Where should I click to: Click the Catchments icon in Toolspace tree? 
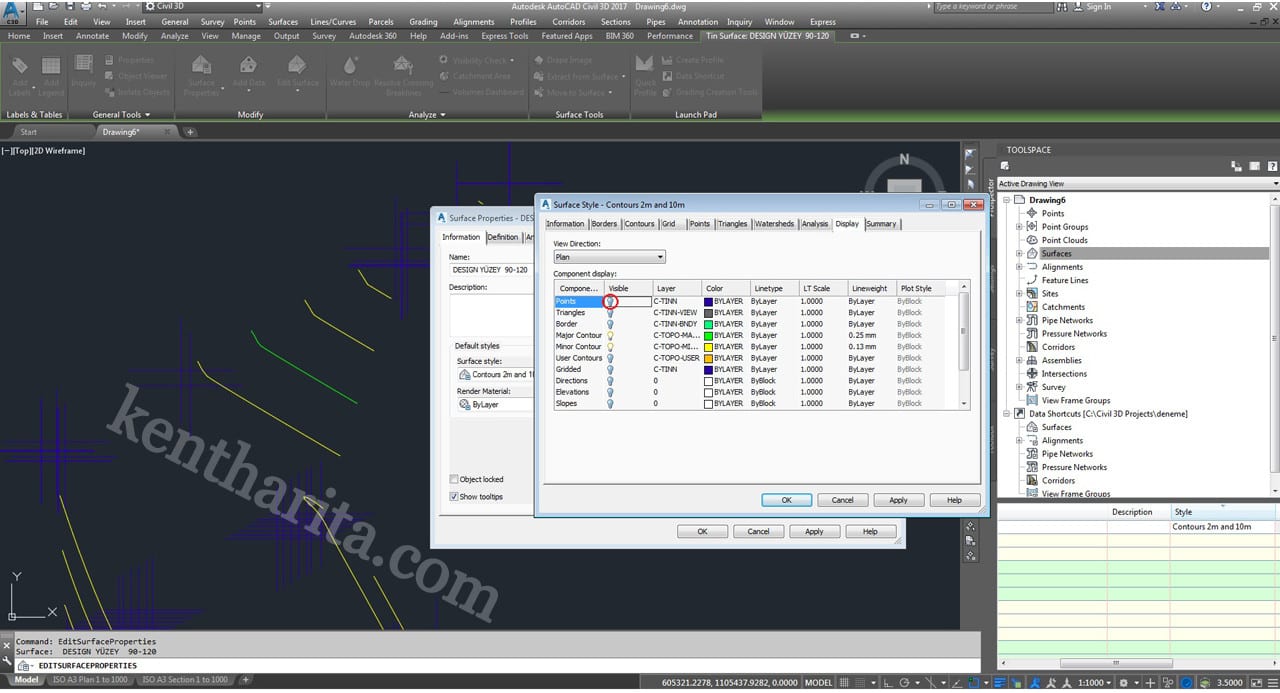tap(1032, 307)
